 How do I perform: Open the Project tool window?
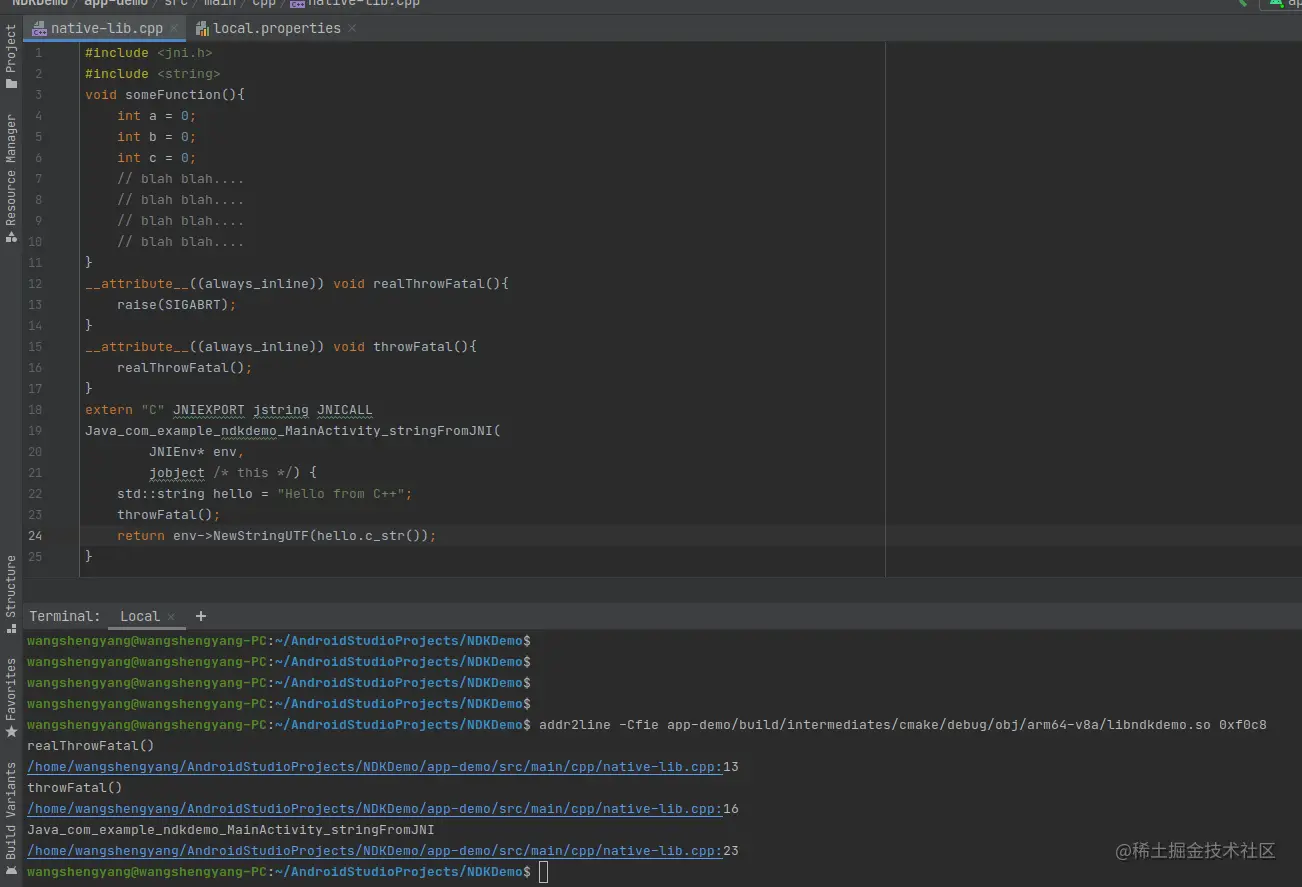[11, 57]
